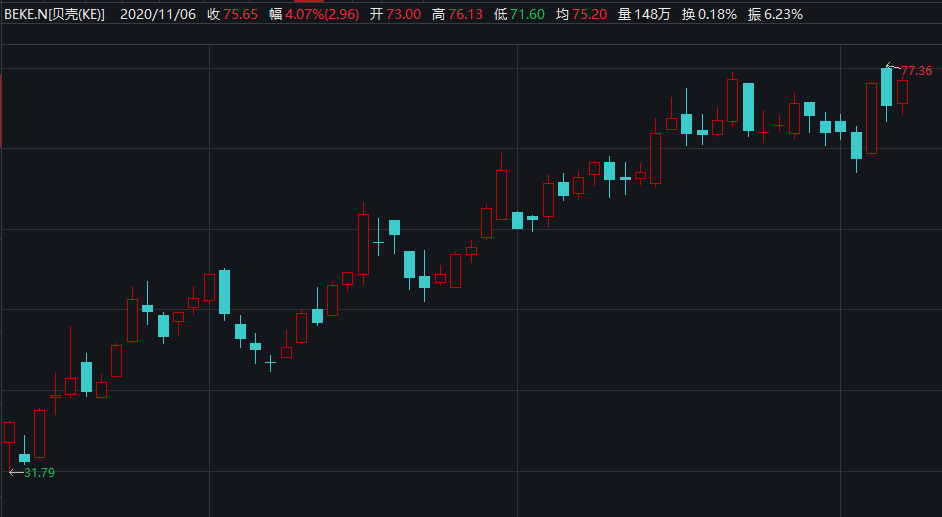Select the leftmost candlestick on the chart
The image size is (942, 517).
click(x=9, y=432)
